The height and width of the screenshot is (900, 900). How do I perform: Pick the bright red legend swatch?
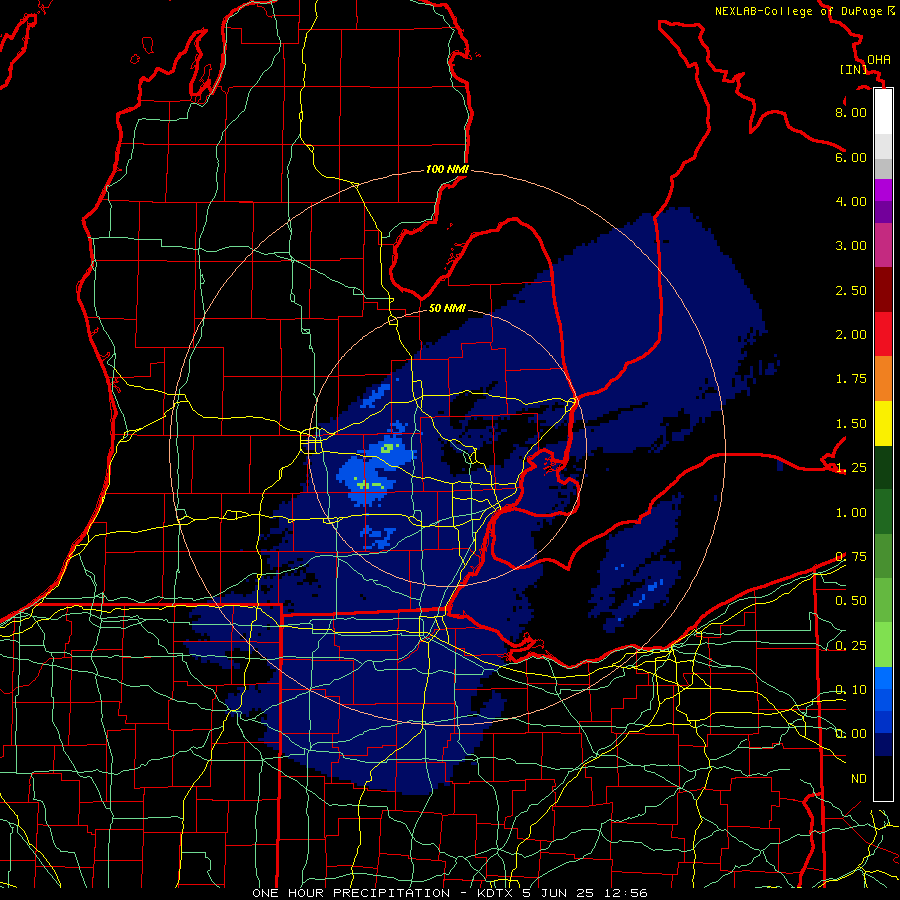883,334
